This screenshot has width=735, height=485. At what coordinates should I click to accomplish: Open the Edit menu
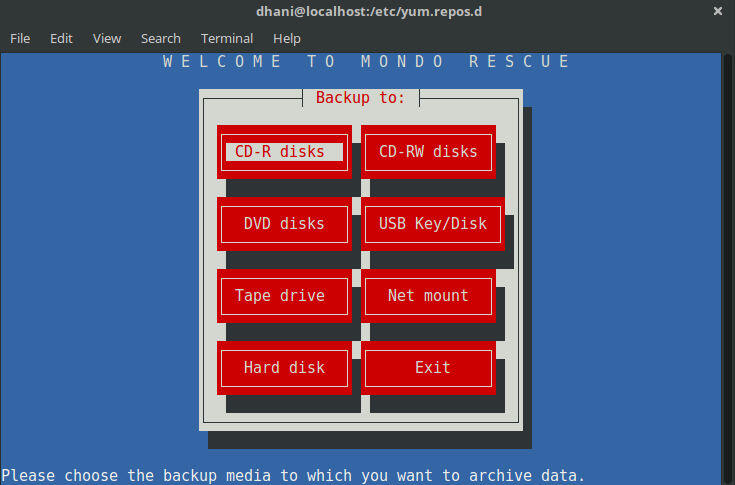(x=61, y=38)
